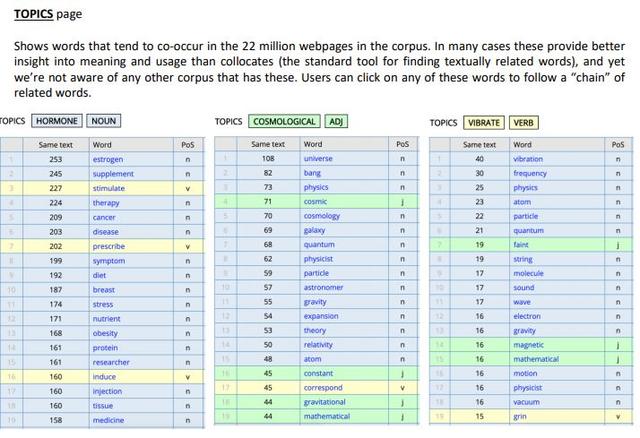Open the 'wave' word link
The width and height of the screenshot is (640, 438).
click(522, 302)
